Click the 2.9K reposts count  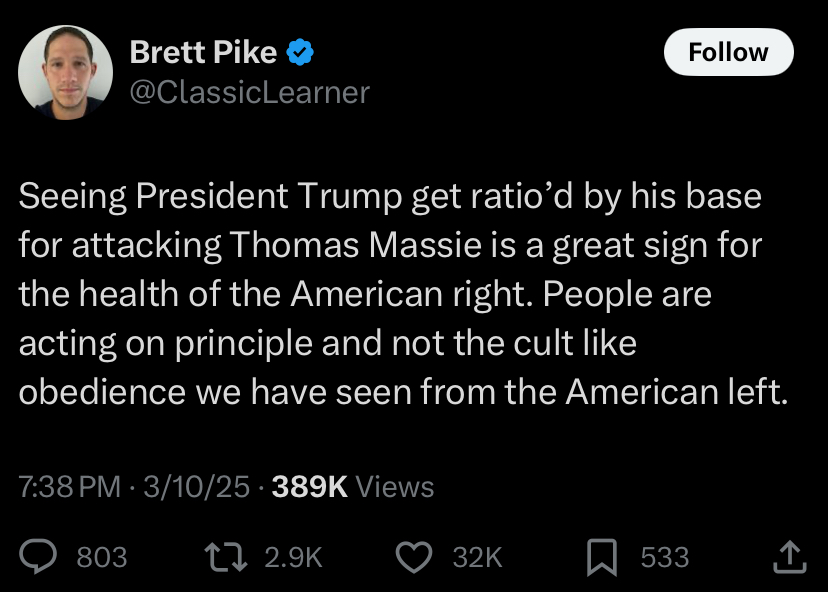point(293,557)
